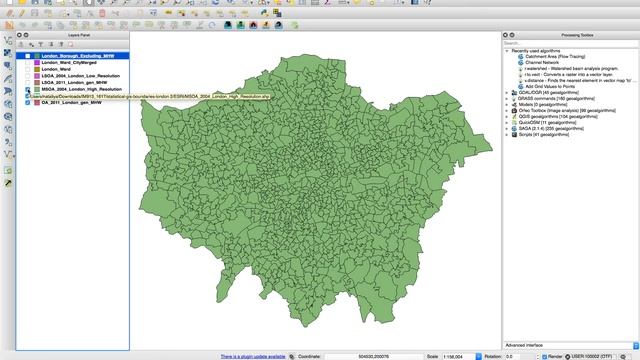Click Collapse All icon in Layers Panel
The height and width of the screenshot is (360, 640).
pyautogui.click(x=61, y=44)
